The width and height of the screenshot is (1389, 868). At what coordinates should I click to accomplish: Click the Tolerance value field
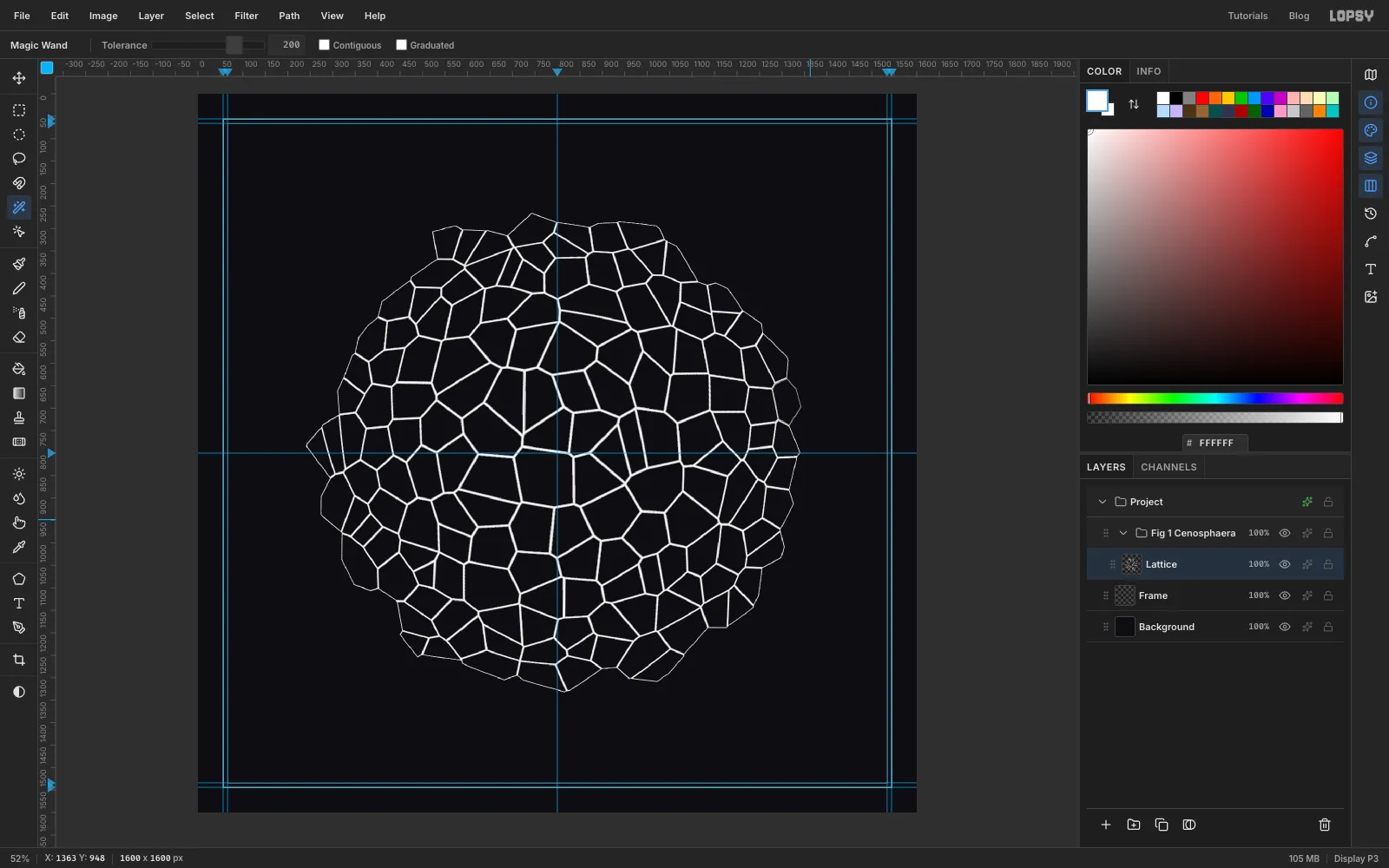coord(287,45)
